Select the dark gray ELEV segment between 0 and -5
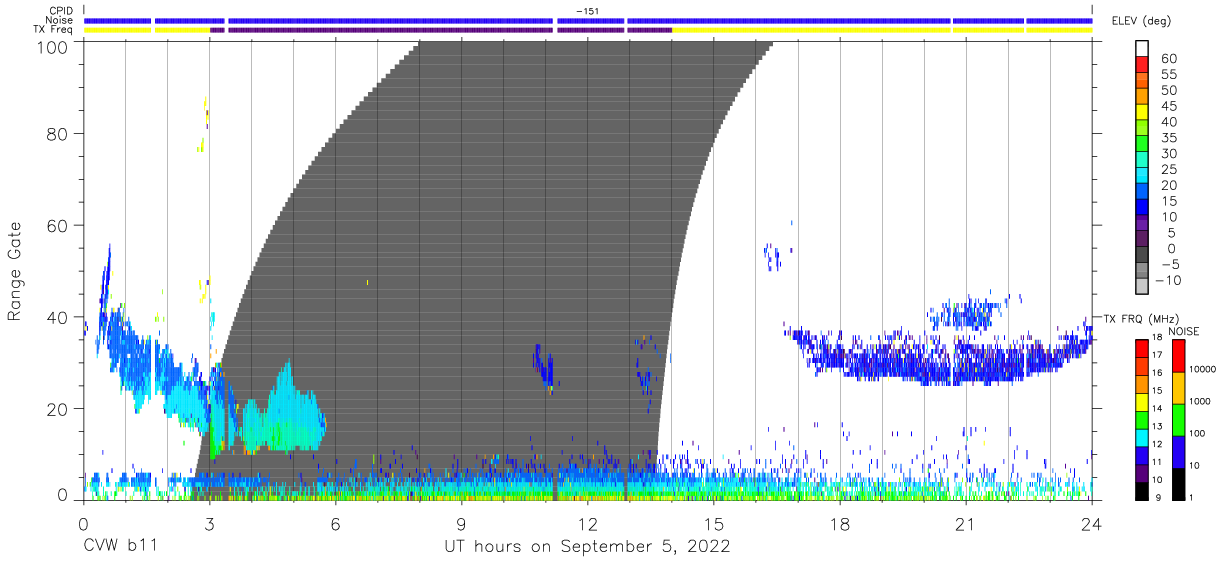 tap(1142, 256)
